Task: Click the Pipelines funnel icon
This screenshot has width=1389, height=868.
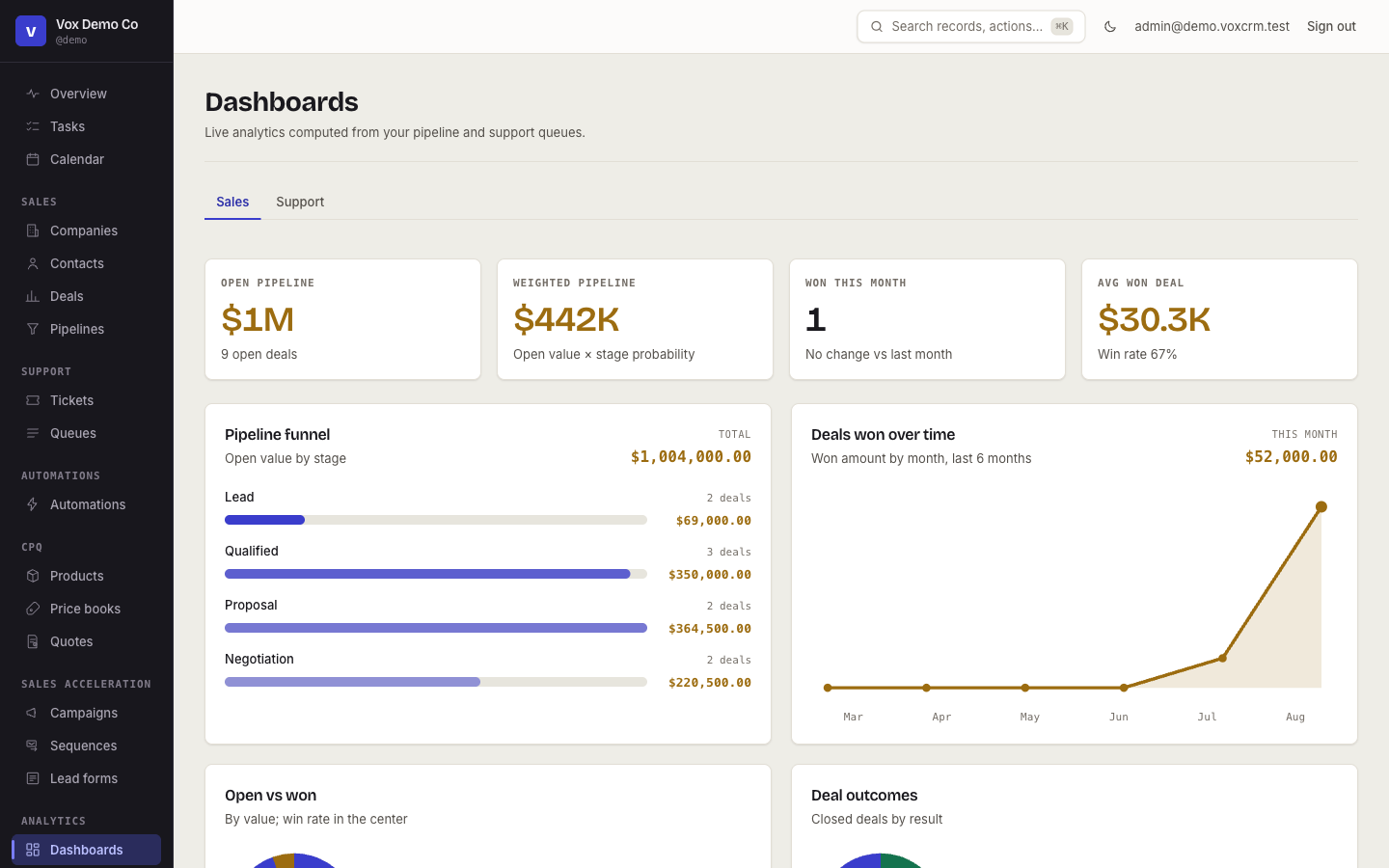Action: click(33, 329)
